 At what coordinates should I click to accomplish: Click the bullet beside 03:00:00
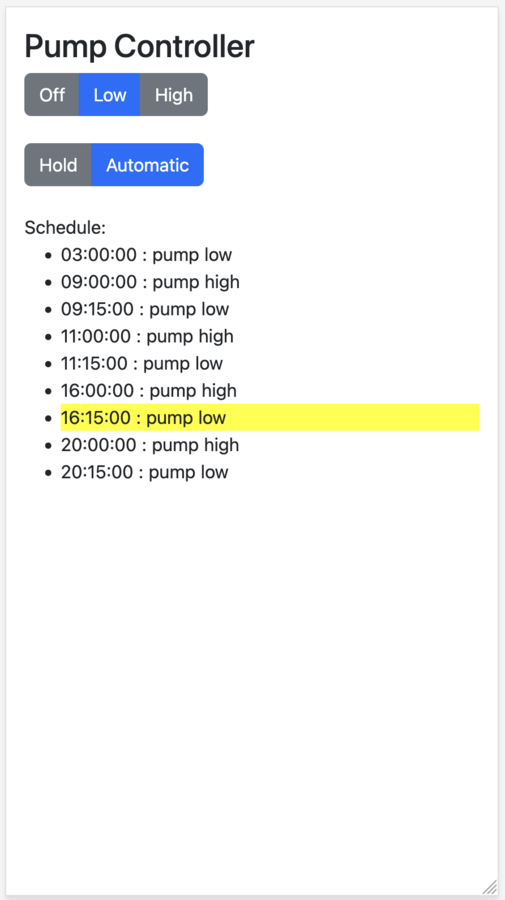coord(49,255)
